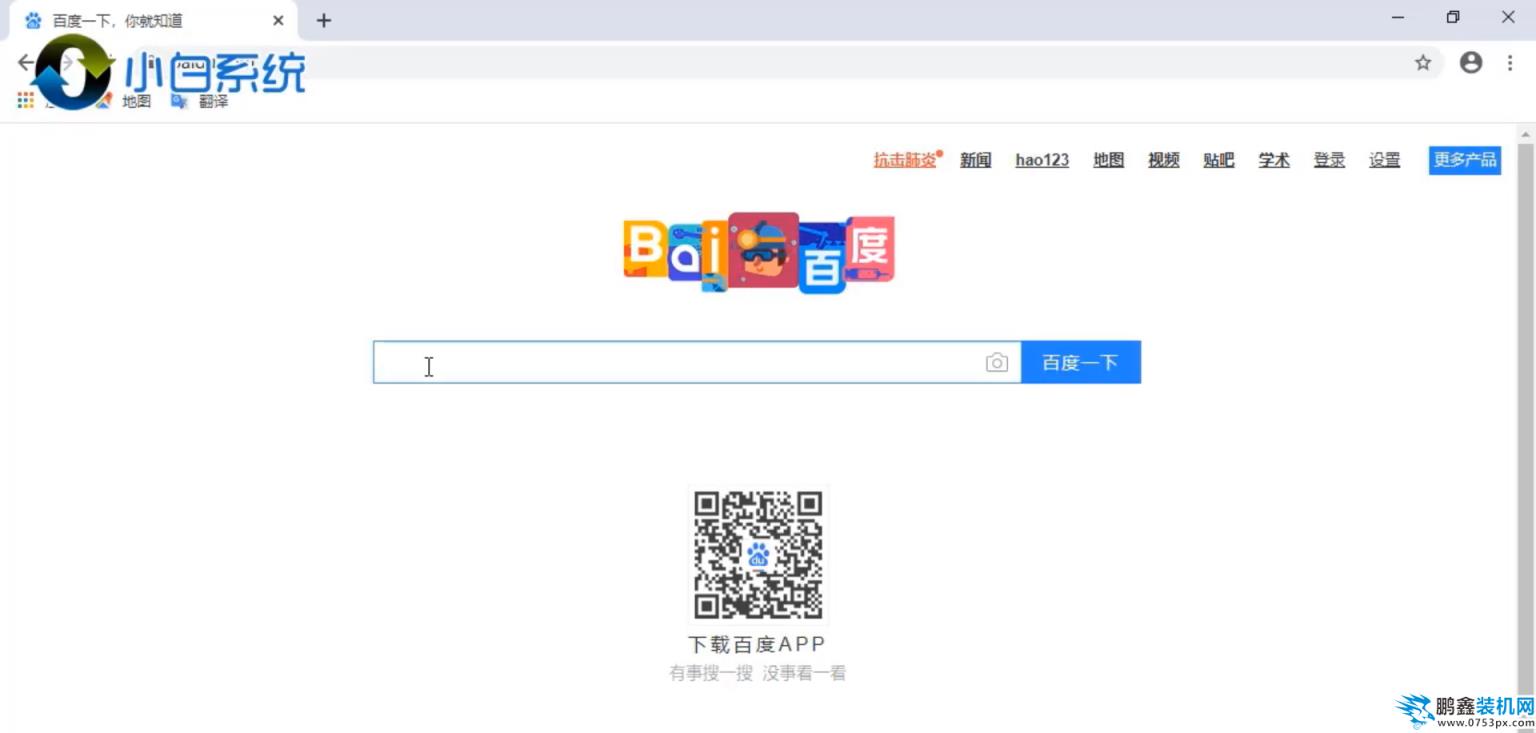
Task: Open the 学术 link
Action: pyautogui.click(x=1274, y=160)
